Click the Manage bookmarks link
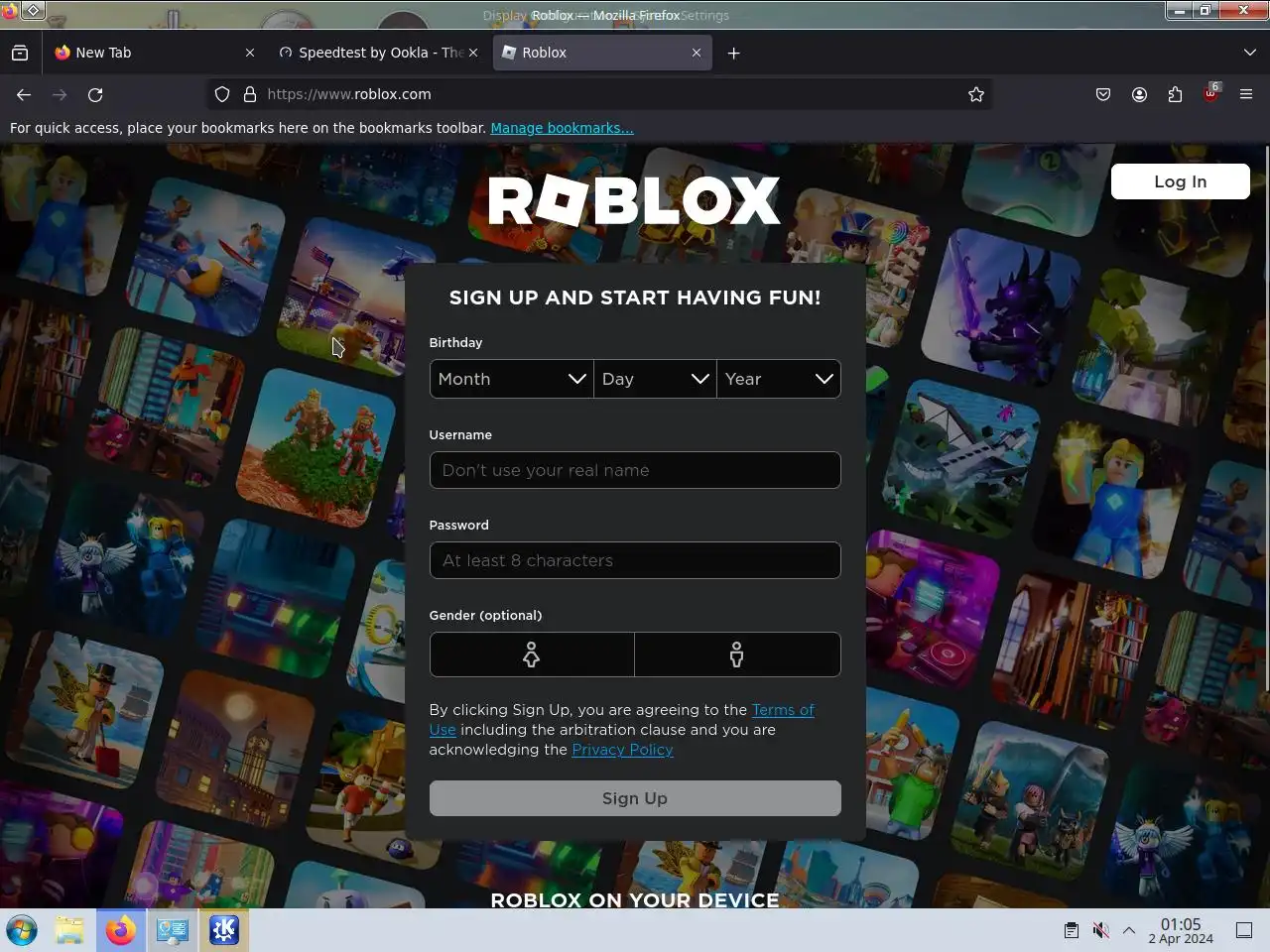 click(562, 128)
